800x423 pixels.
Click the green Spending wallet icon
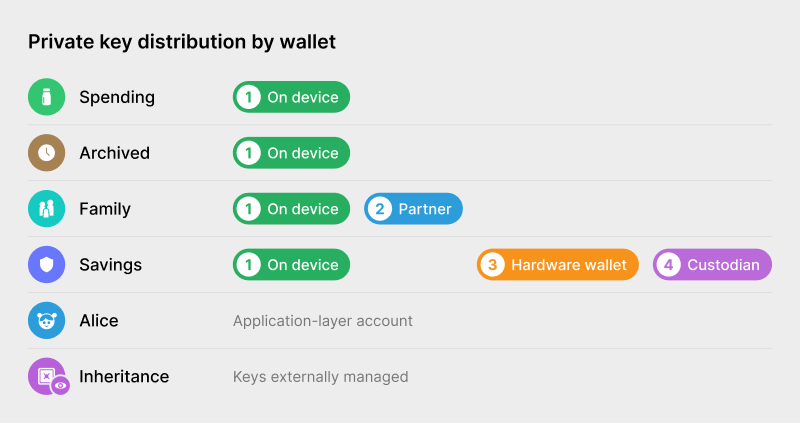pos(46,97)
